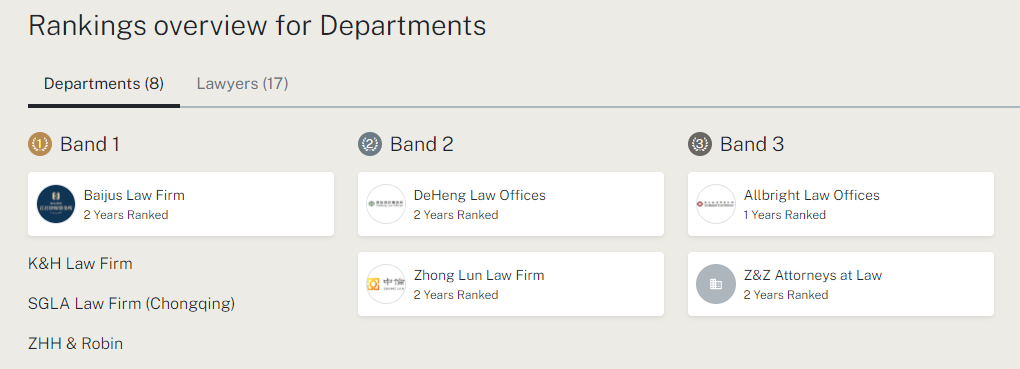The height and width of the screenshot is (369, 1020).
Task: Click the DeHeng Law Offices logo
Action: pyautogui.click(x=386, y=204)
